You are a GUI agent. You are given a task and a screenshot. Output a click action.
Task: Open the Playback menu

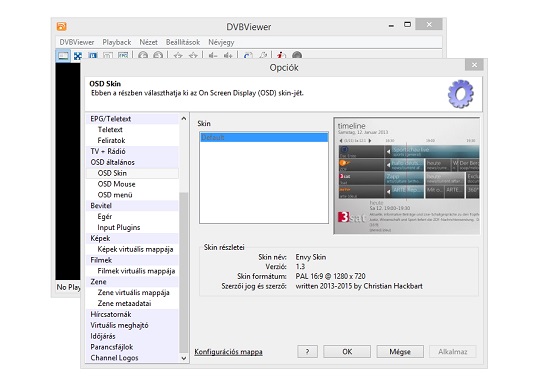(x=116, y=42)
